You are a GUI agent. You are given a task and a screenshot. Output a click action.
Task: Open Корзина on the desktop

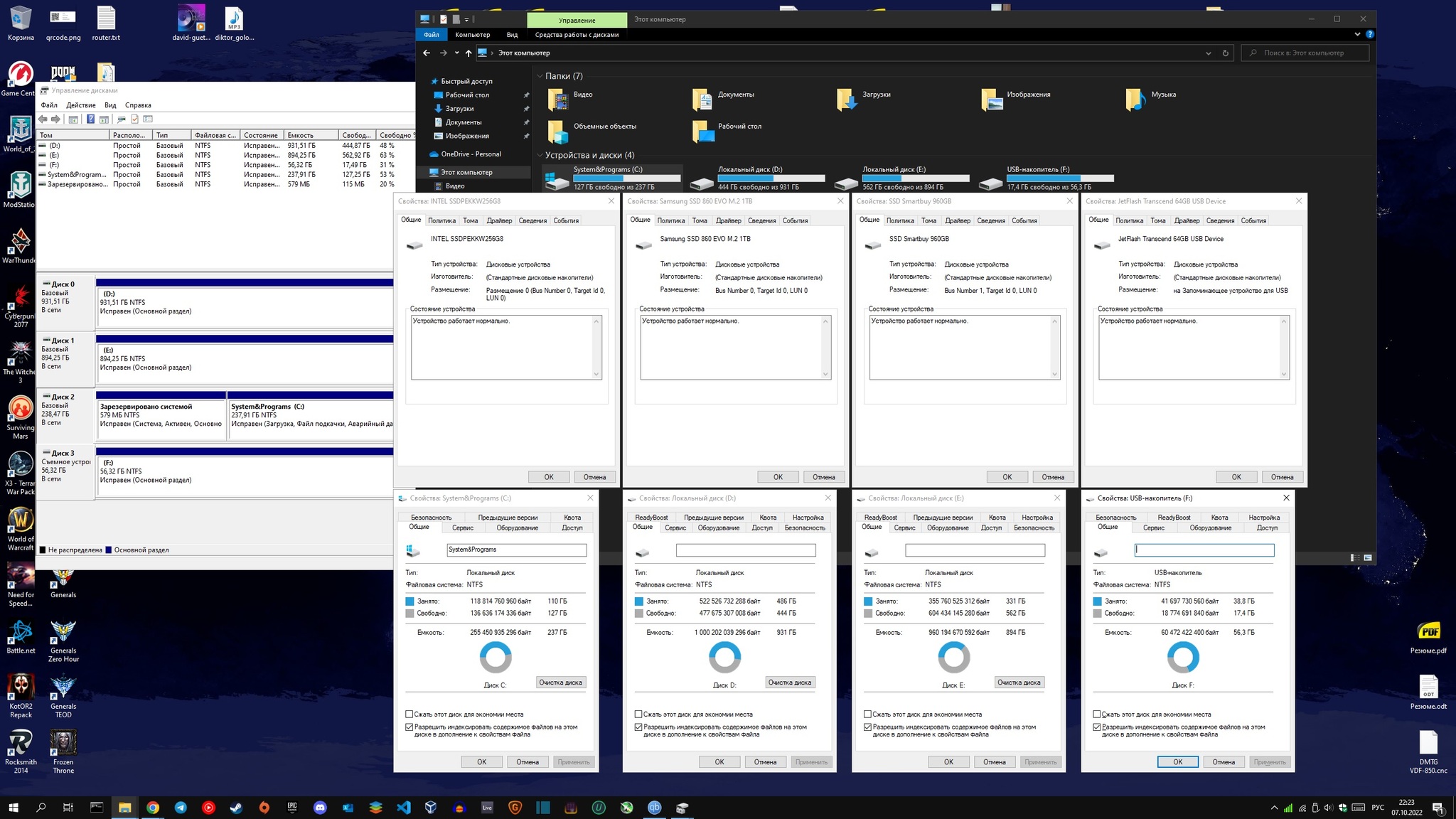[21, 23]
